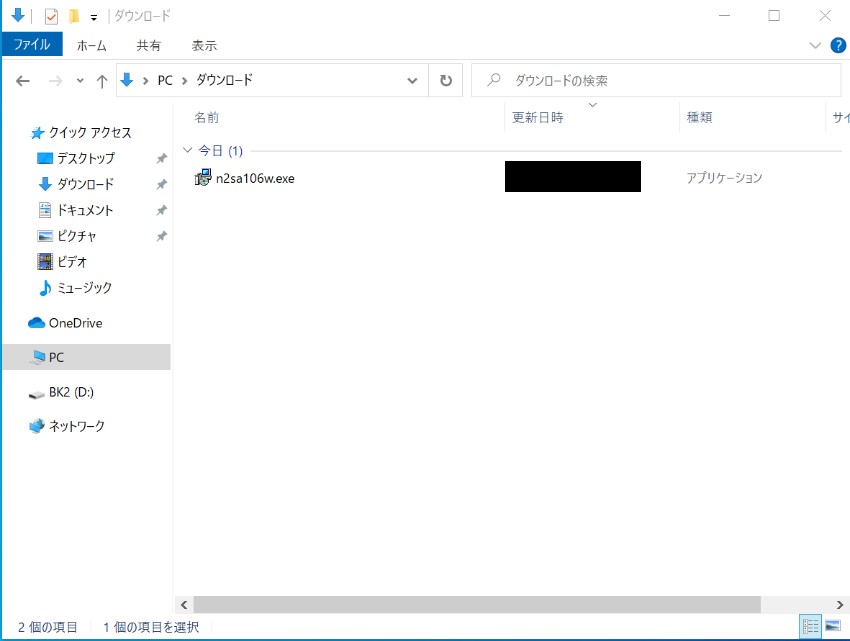The height and width of the screenshot is (641, 850).
Task: Click the Refresh button in the address bar
Action: coord(445,80)
